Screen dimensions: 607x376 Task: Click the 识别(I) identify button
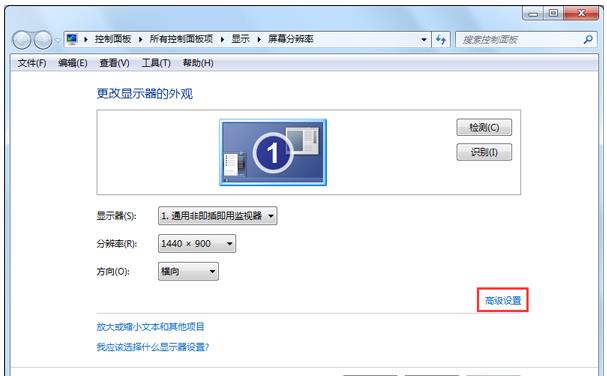(484, 152)
